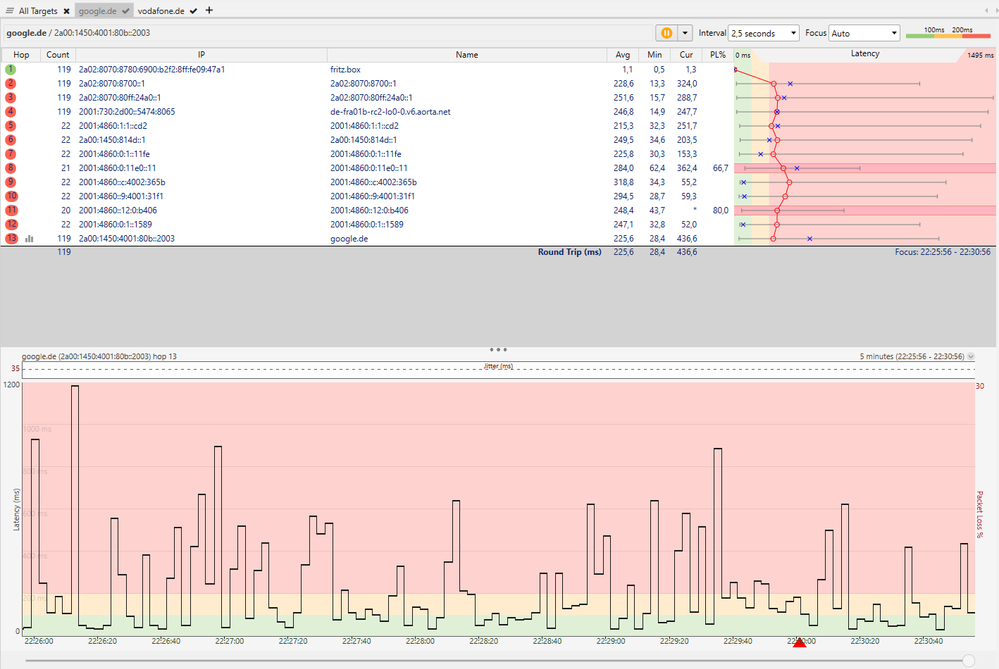999x669 pixels.
Task: Add a new target tab with plus
Action: click(x=209, y=10)
